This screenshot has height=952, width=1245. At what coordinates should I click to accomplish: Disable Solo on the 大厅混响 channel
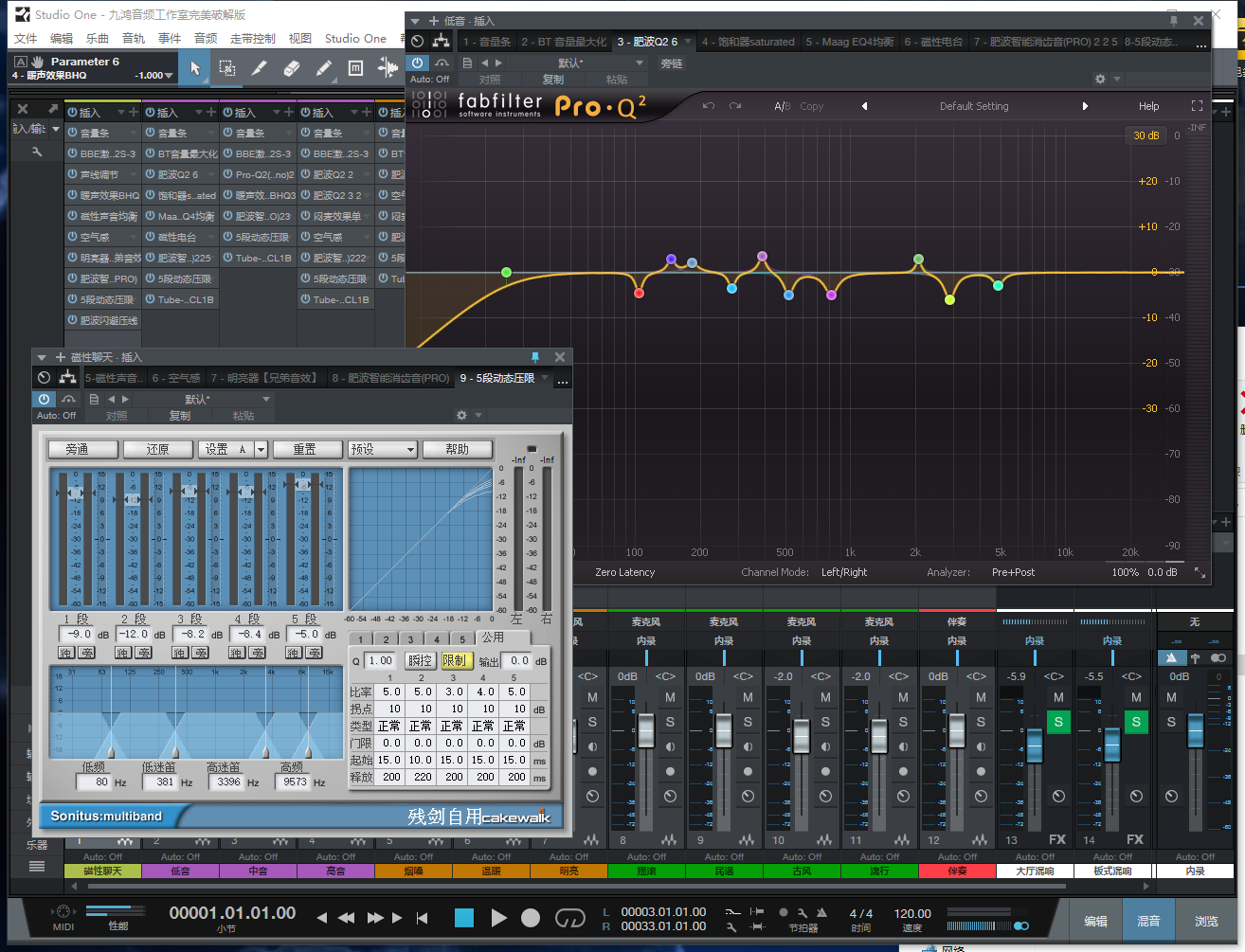[x=1058, y=722]
